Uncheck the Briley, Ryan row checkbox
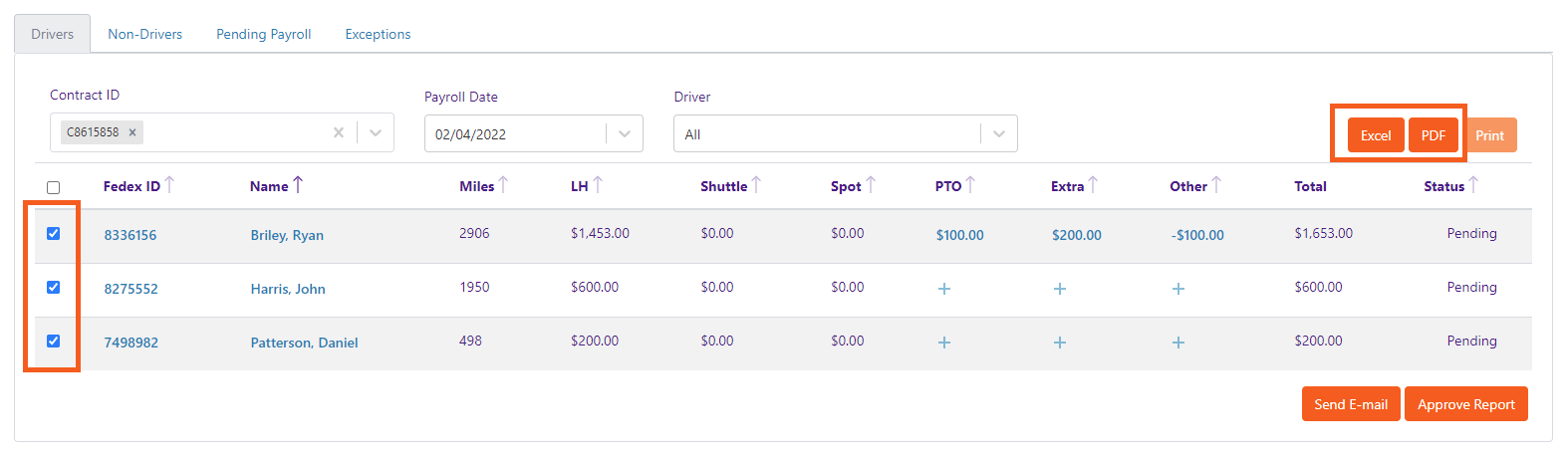This screenshot has height=460, width=1568. [x=54, y=234]
